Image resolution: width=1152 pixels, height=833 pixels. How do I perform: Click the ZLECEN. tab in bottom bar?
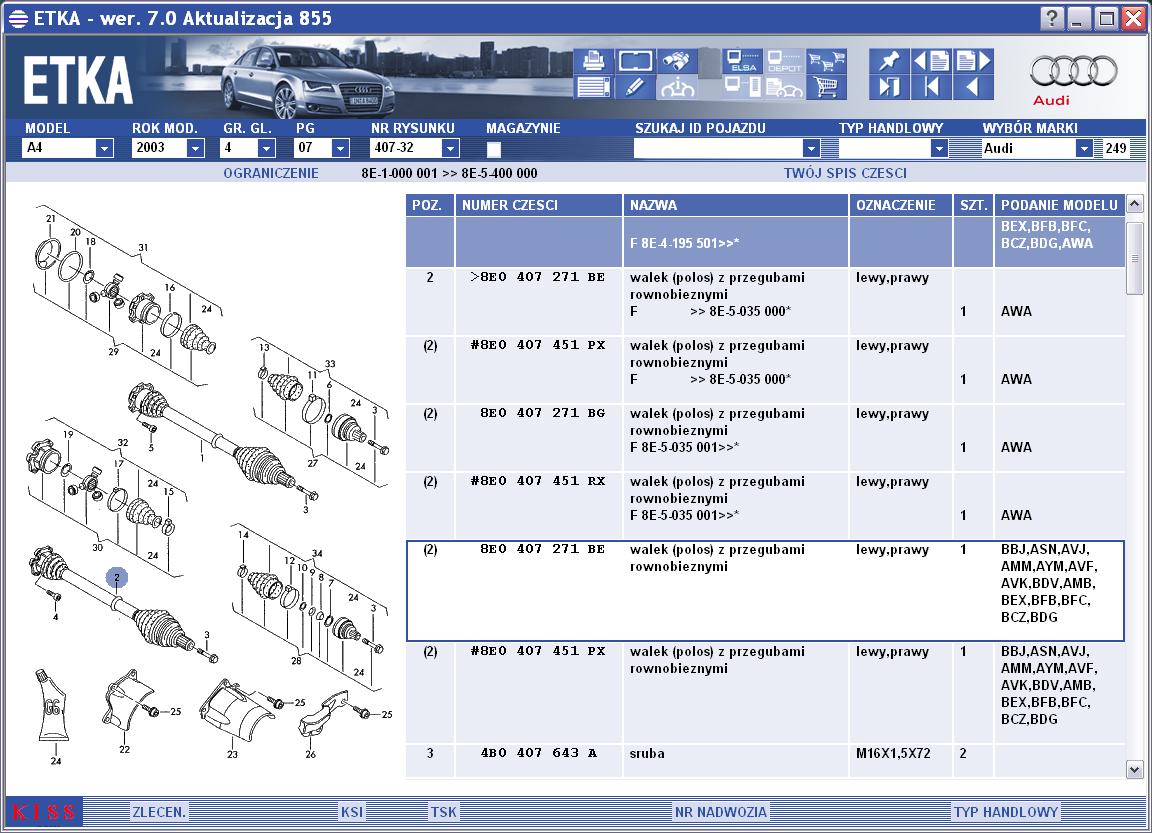[x=159, y=812]
